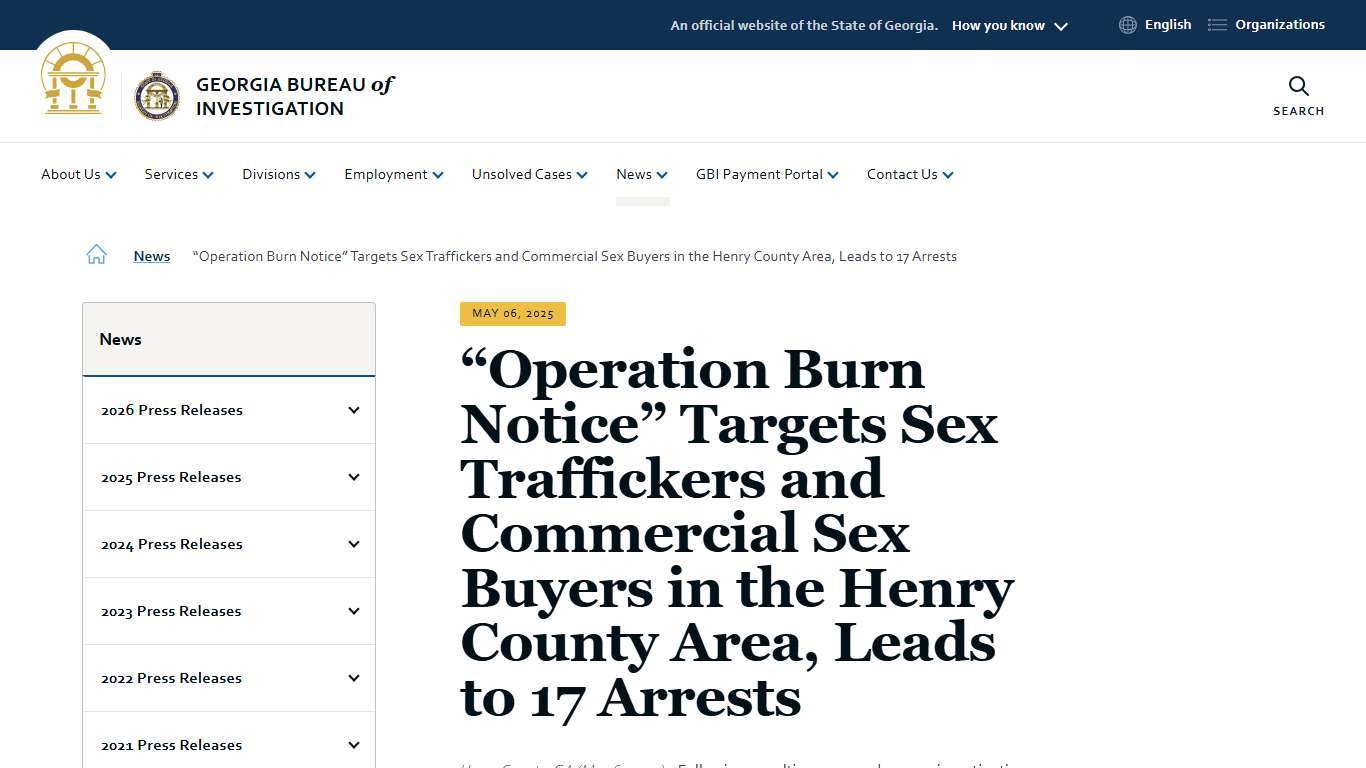Open the Services dropdown
Screen dimensions: 1366x768
[x=178, y=174]
